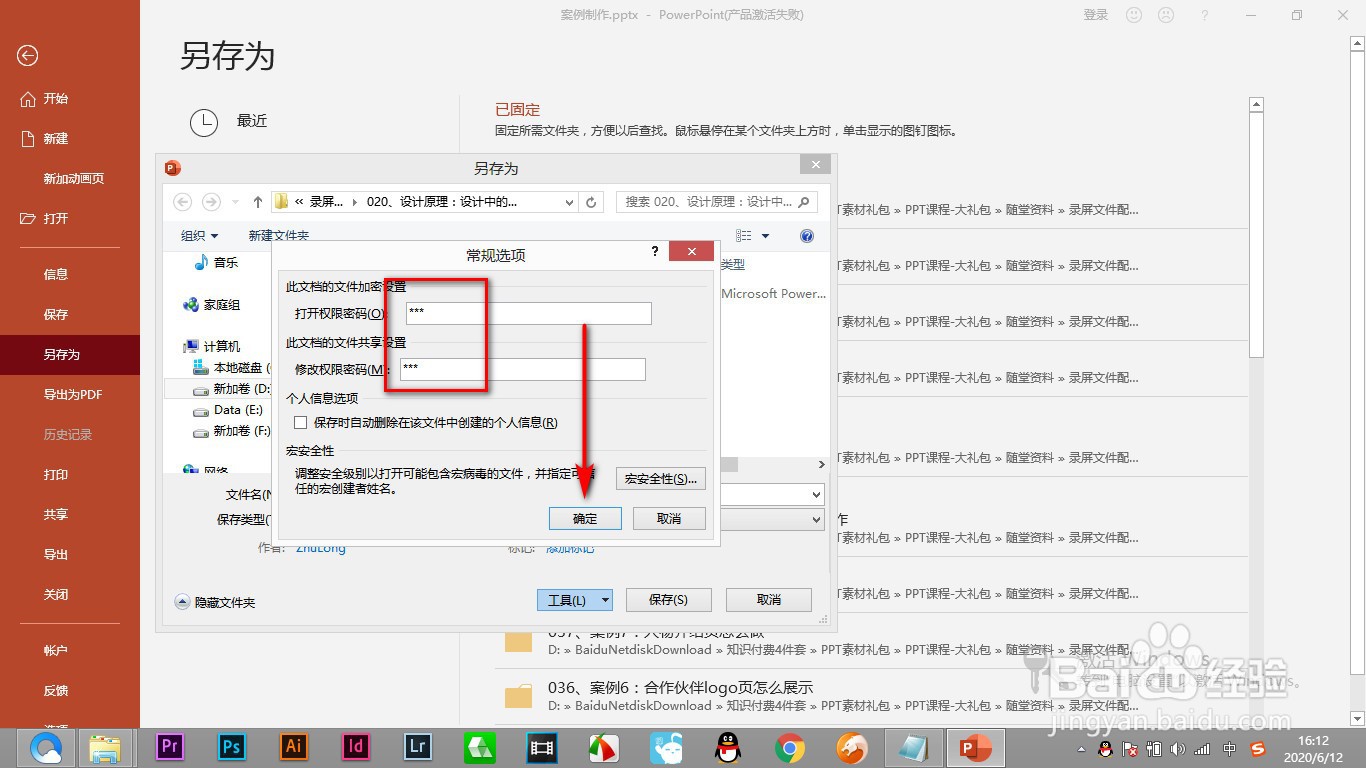Open the 工具(L) dropdown
Image resolution: width=1366 pixels, height=768 pixels.
click(575, 600)
